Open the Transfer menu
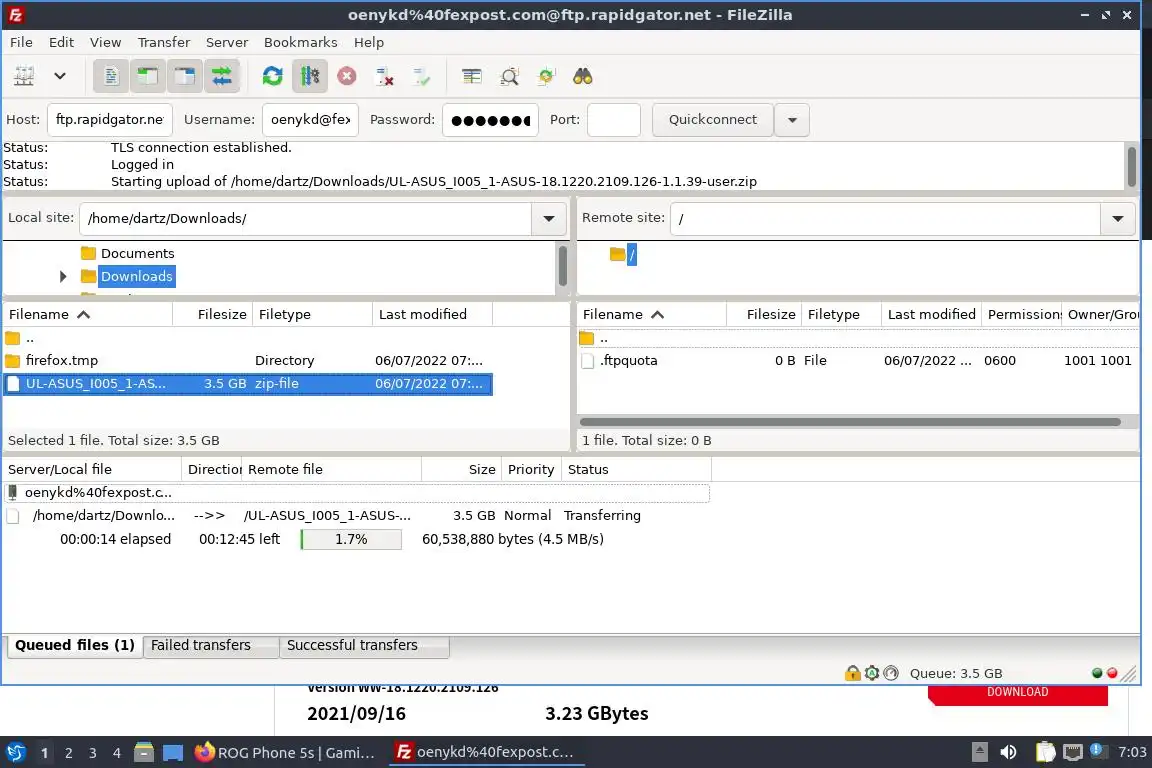Screen dimensions: 1152x768 pyautogui.click(x=164, y=42)
